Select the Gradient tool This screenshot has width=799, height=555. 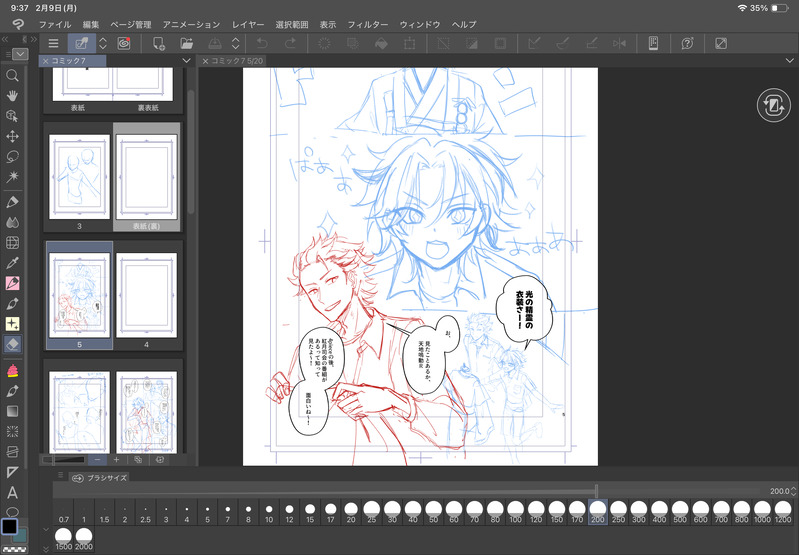coord(12,411)
